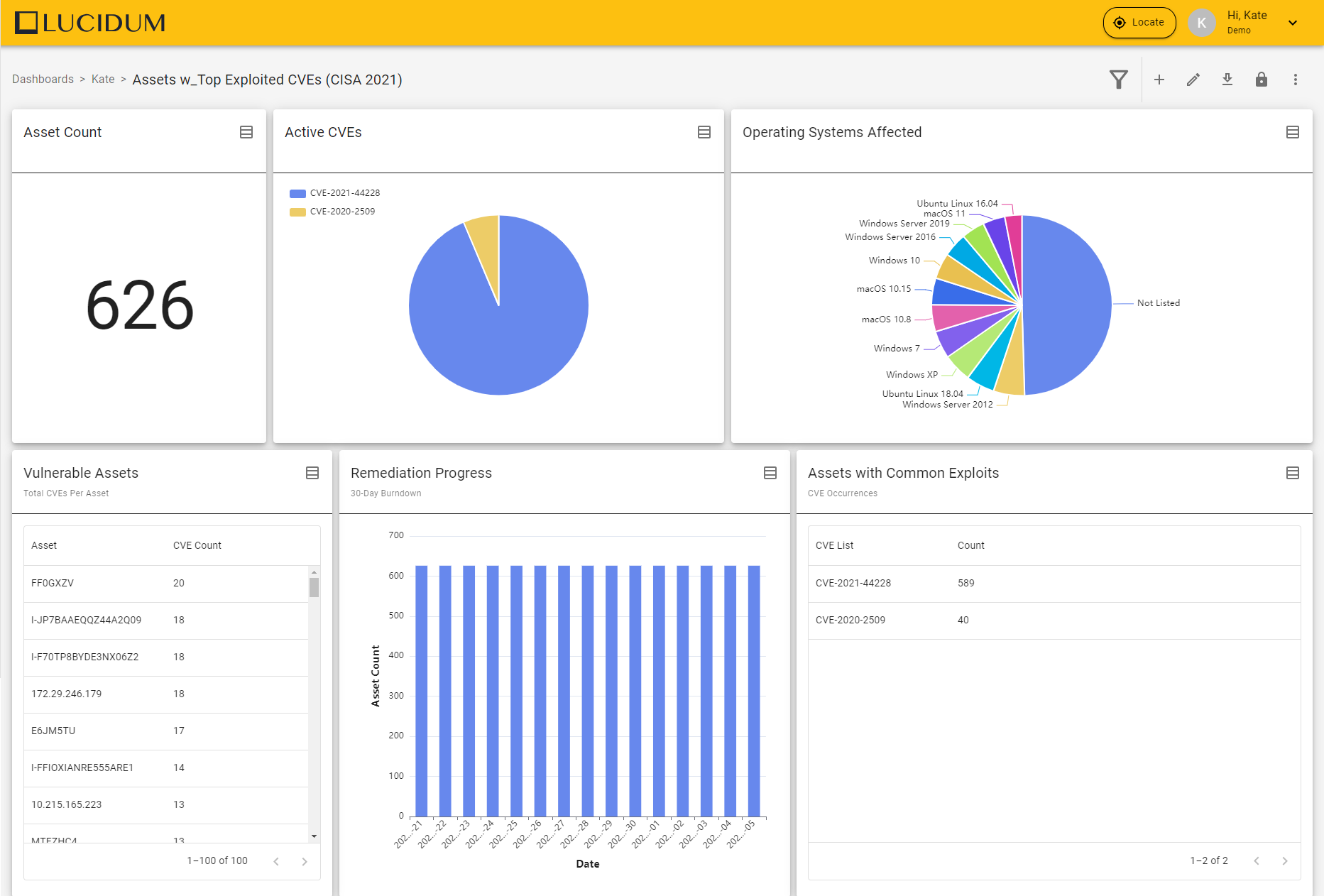The image size is (1324, 896).
Task: Open the Asset Count widget table view icon
Action: coord(247,131)
